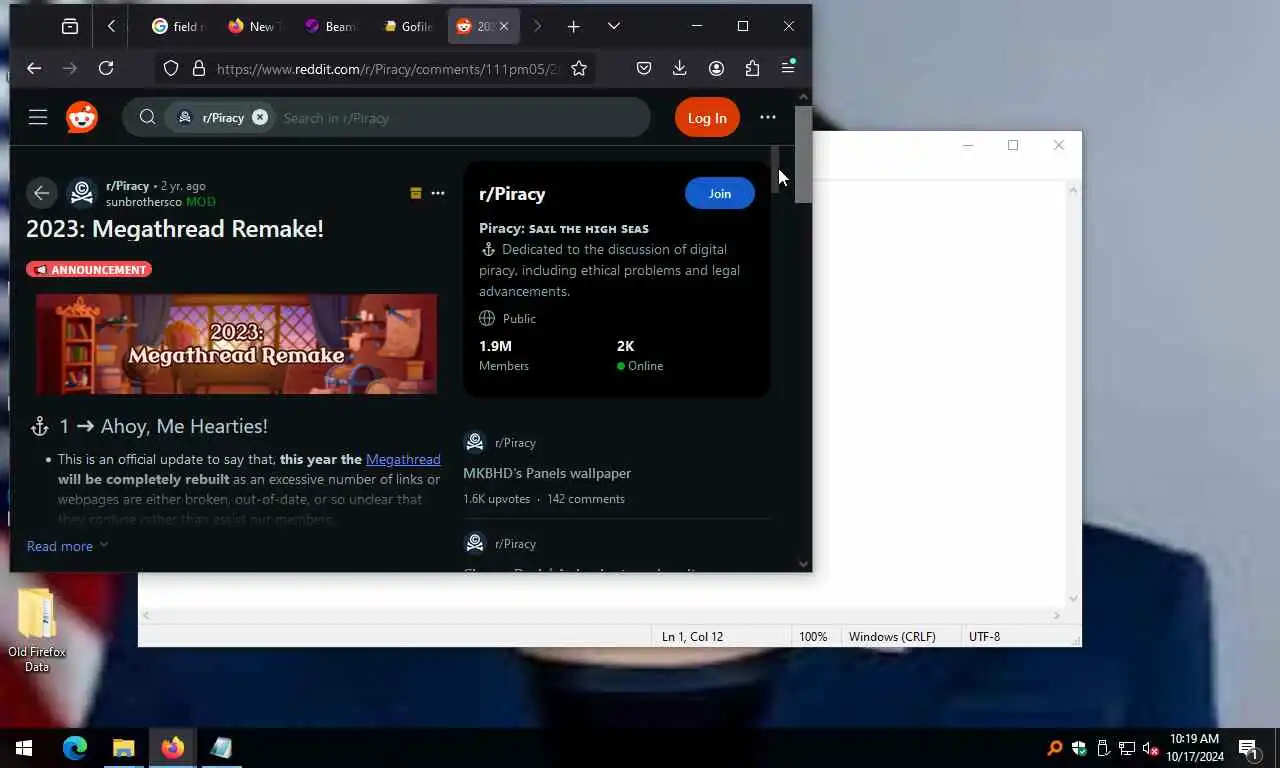Open the extensions puzzle icon

752,68
